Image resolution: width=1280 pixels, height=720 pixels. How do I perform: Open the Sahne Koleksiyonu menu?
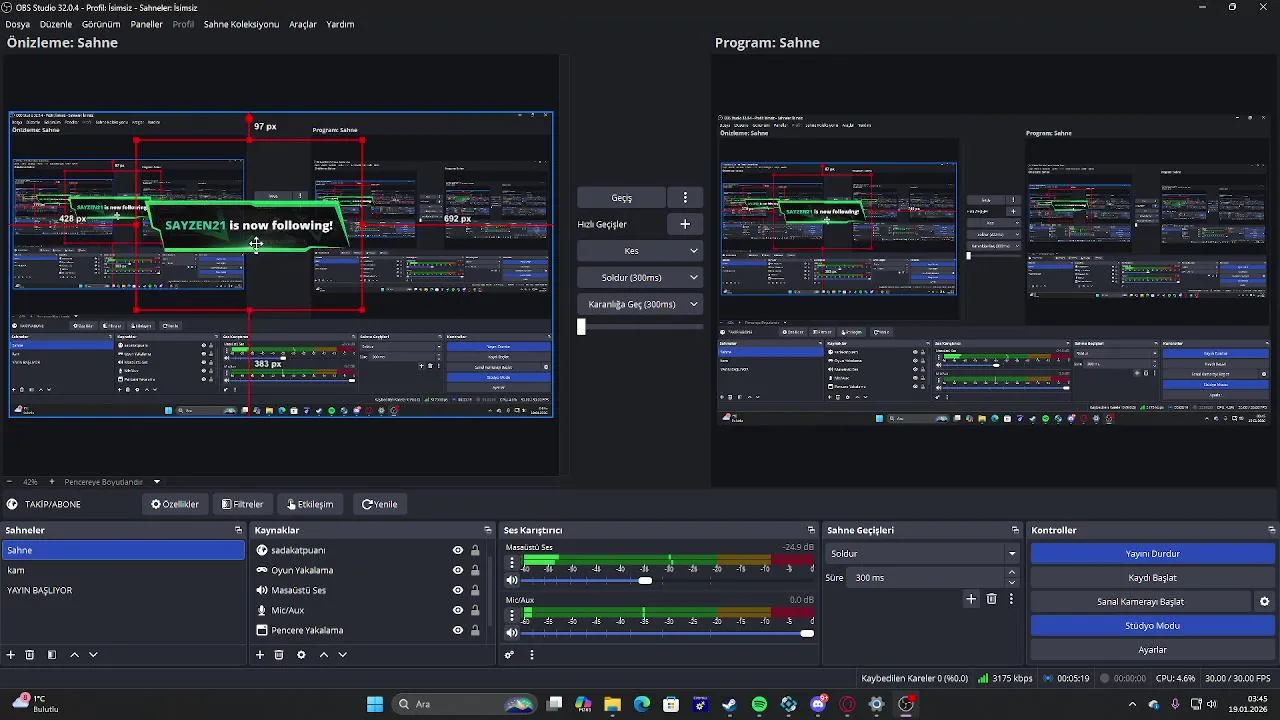click(x=241, y=24)
